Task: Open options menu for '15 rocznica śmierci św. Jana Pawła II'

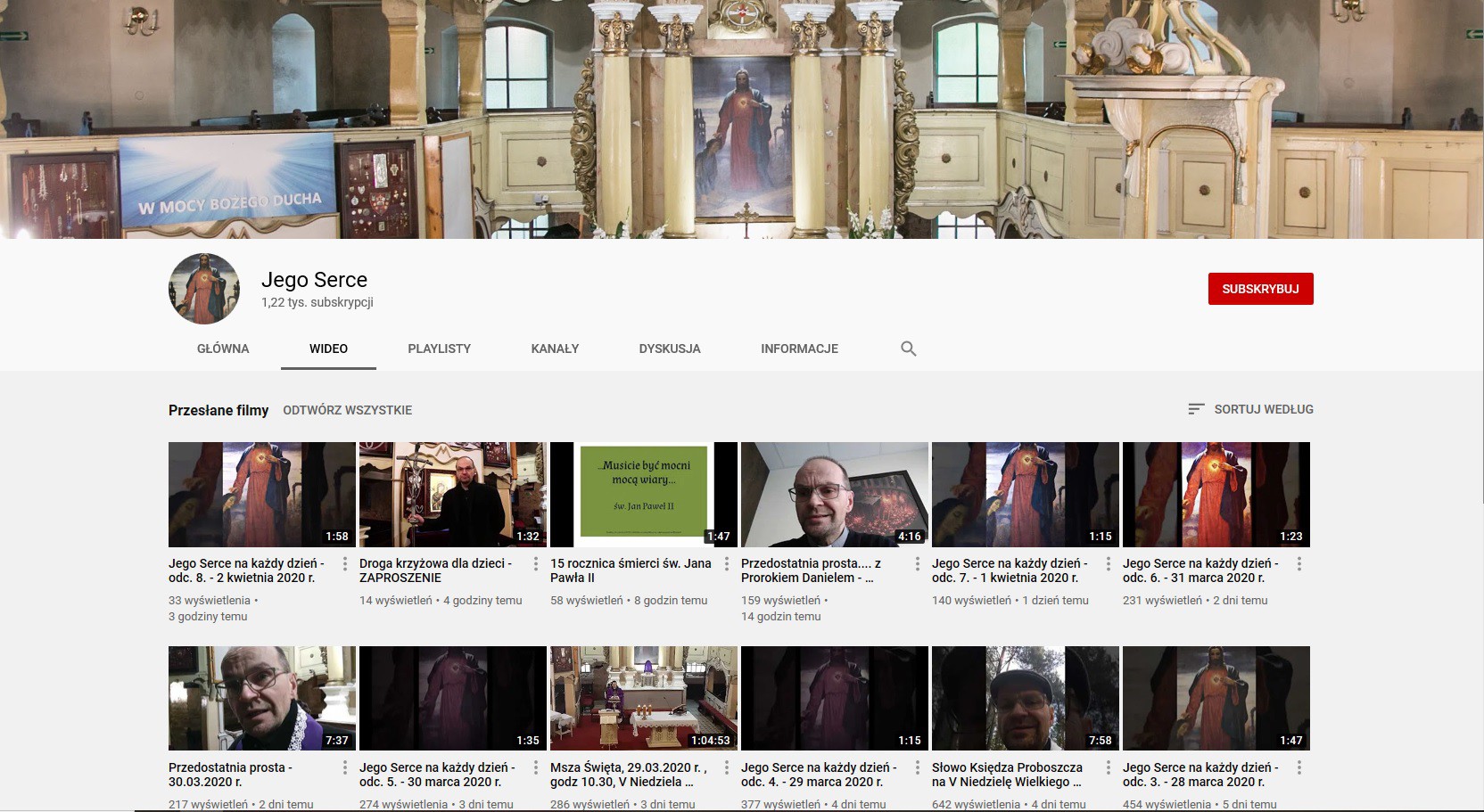Action: (x=725, y=563)
